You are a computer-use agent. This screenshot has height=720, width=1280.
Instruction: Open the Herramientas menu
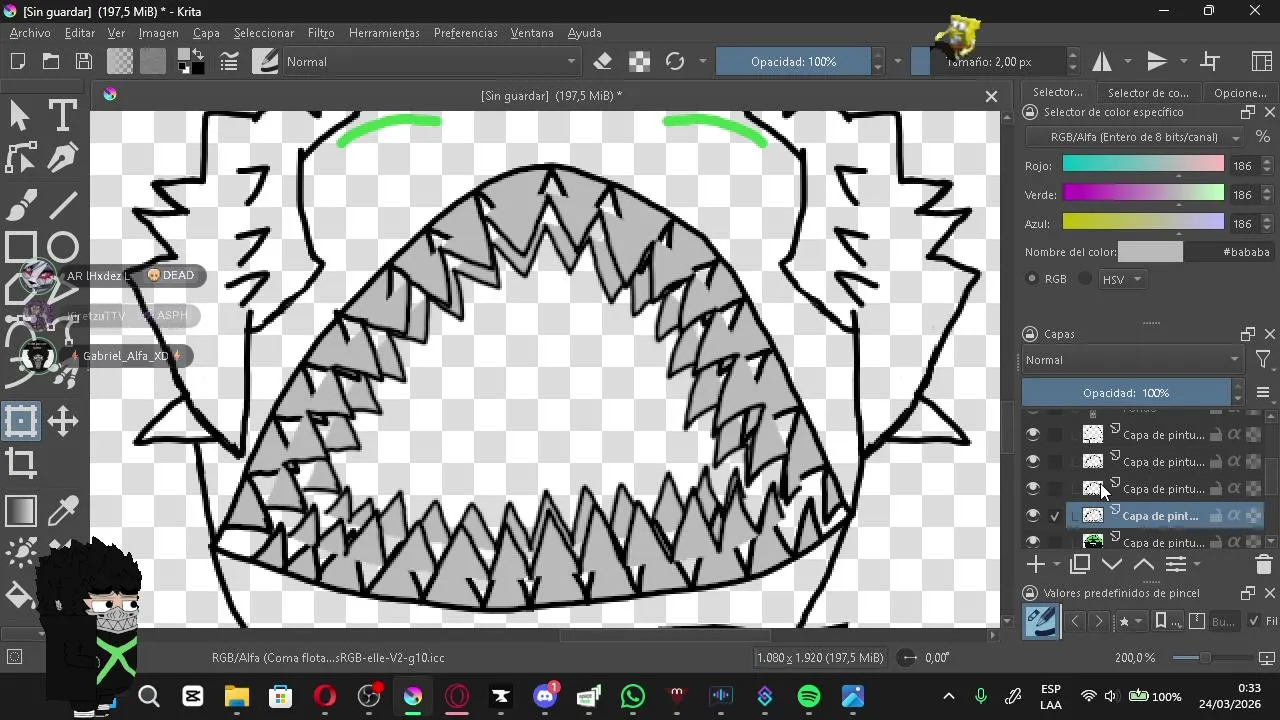[384, 33]
